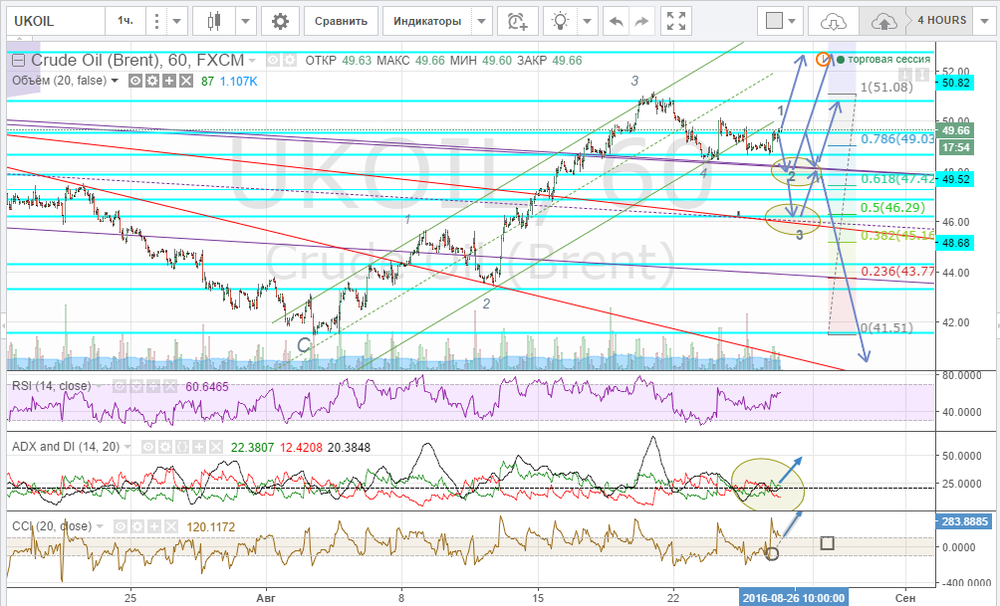
Task: Redo the last undone chart action
Action: click(x=641, y=21)
